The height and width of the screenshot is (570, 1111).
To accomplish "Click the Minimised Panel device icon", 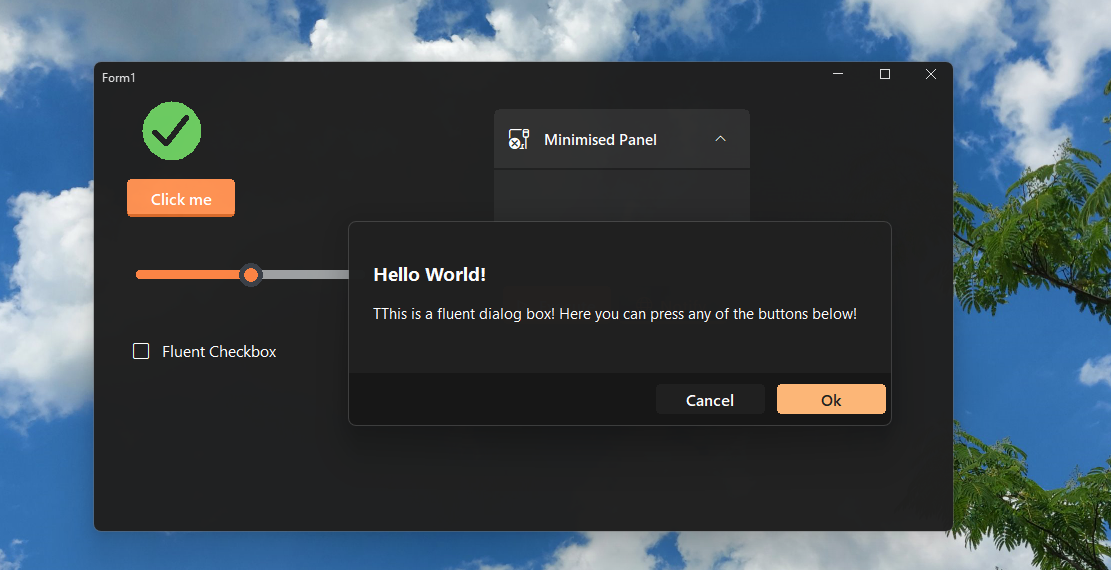I will [519, 139].
